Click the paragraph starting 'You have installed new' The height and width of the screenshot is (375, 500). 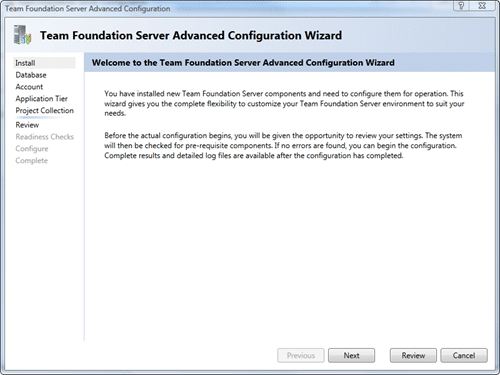[x=284, y=103]
